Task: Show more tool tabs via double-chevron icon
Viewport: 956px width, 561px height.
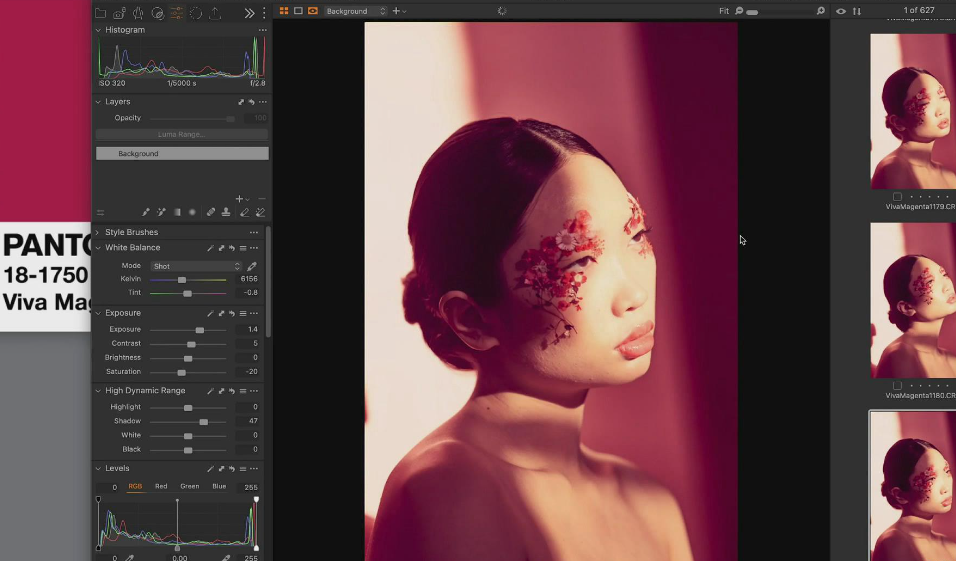Action: [x=249, y=13]
